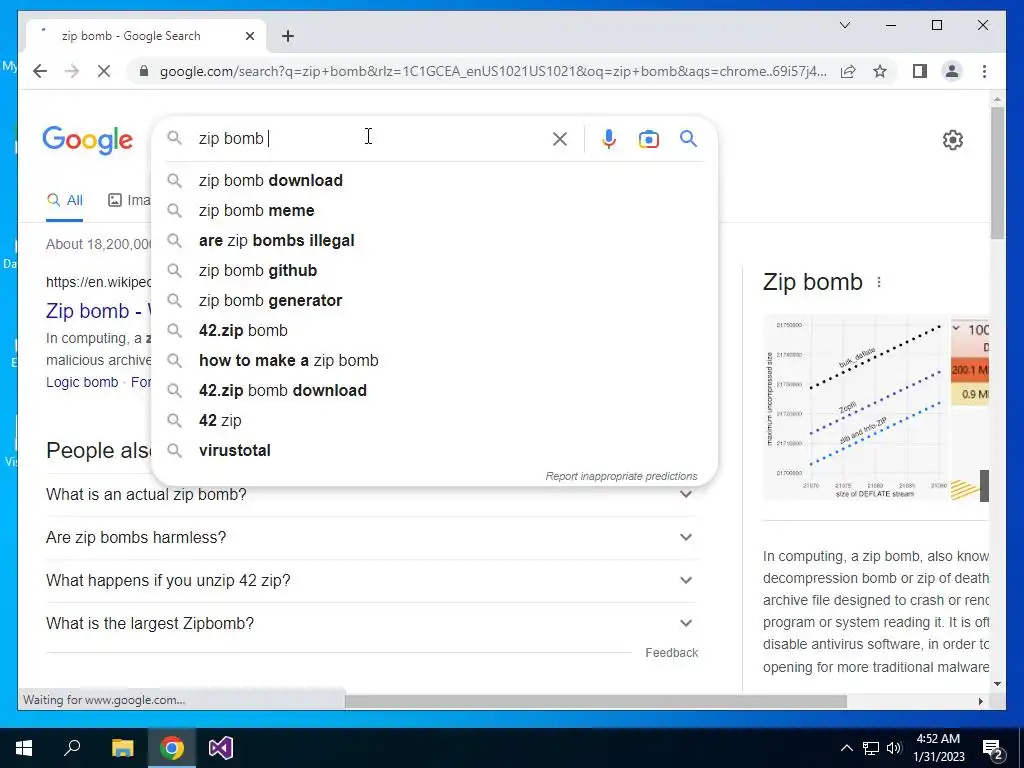The height and width of the screenshot is (768, 1024).
Task: Show hidden system tray icons
Action: click(x=846, y=748)
